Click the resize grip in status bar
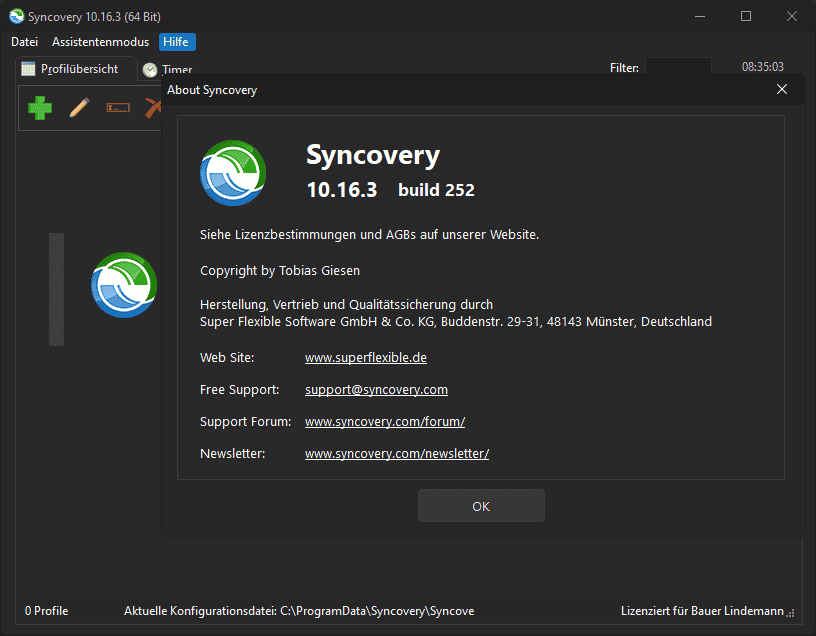Image resolution: width=816 pixels, height=636 pixels. (790, 613)
